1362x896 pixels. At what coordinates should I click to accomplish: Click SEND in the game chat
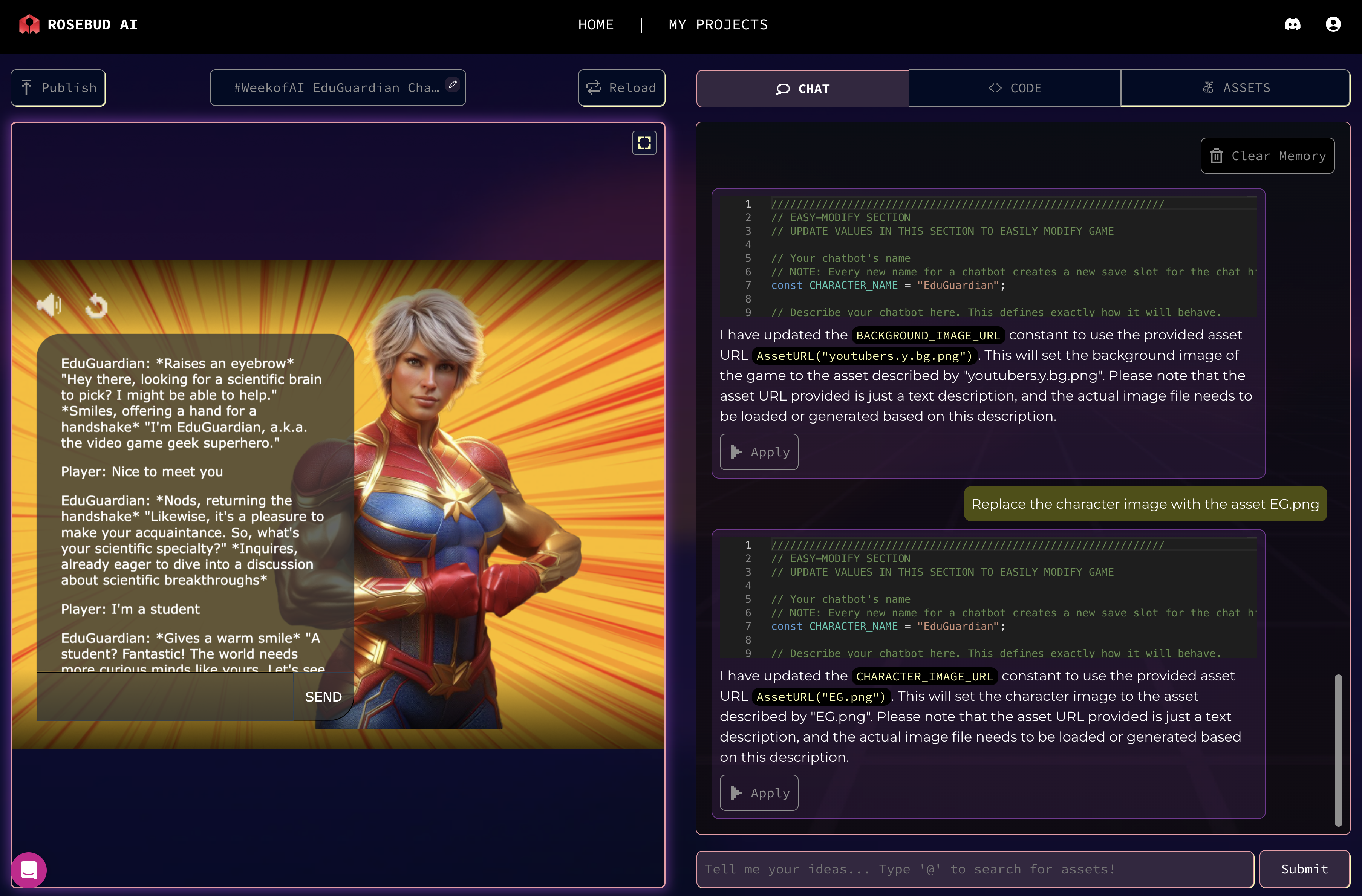tap(323, 697)
